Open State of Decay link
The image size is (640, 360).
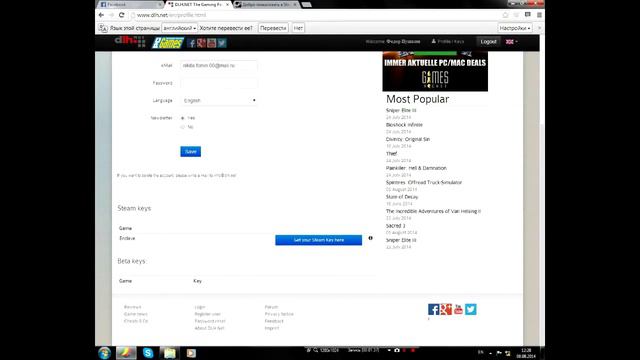coord(402,197)
